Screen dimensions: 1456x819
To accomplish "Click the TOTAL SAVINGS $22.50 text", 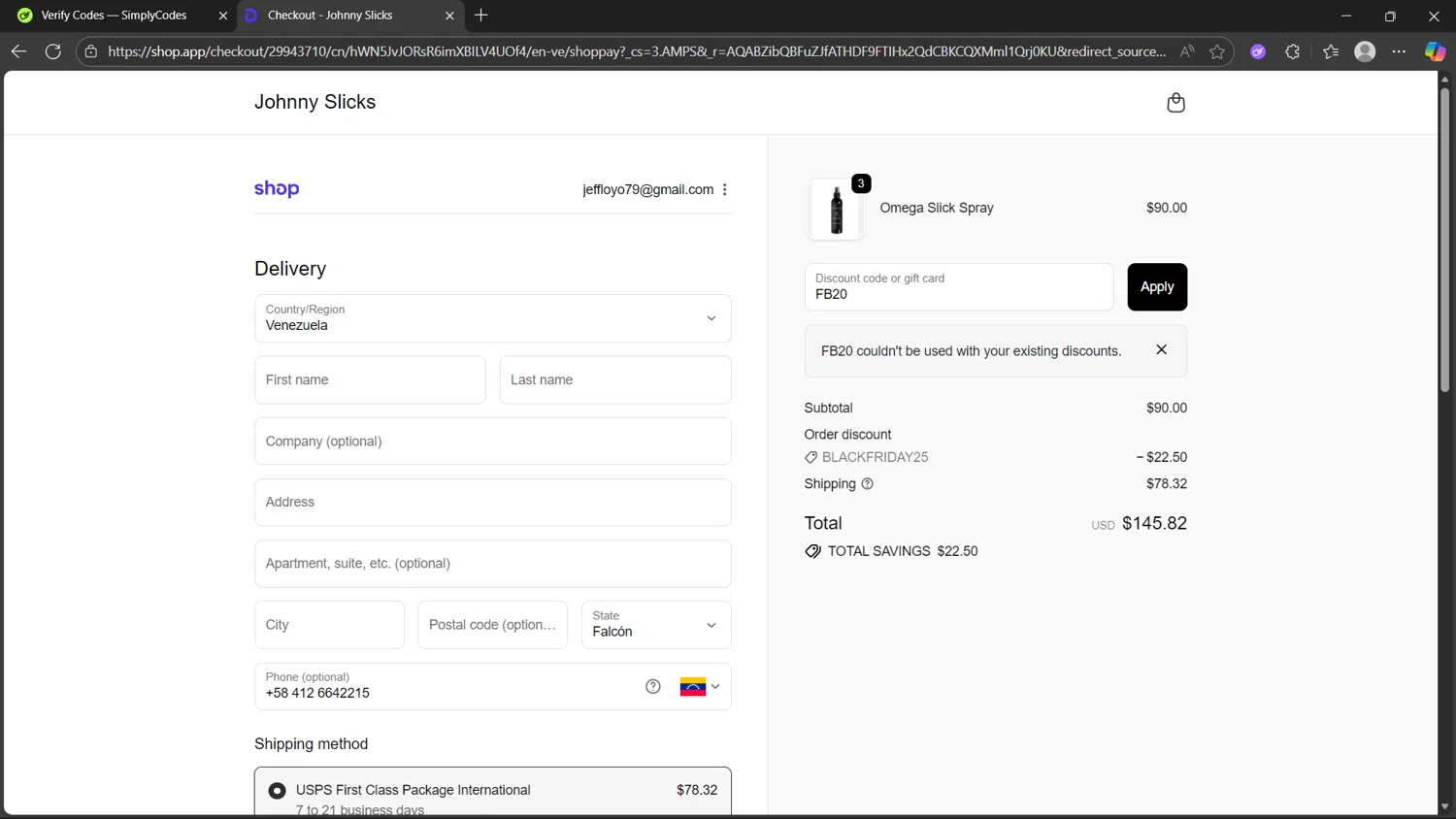I will click(x=903, y=551).
